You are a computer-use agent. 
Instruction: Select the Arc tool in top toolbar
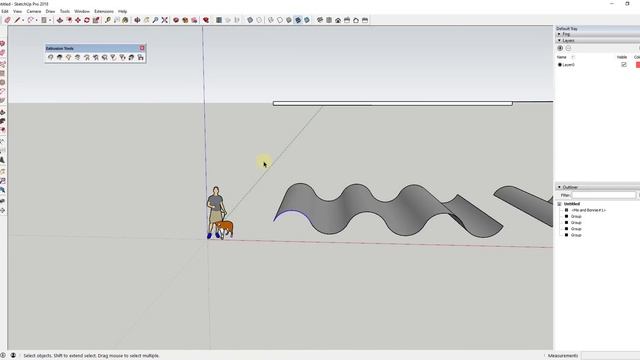click(31, 20)
